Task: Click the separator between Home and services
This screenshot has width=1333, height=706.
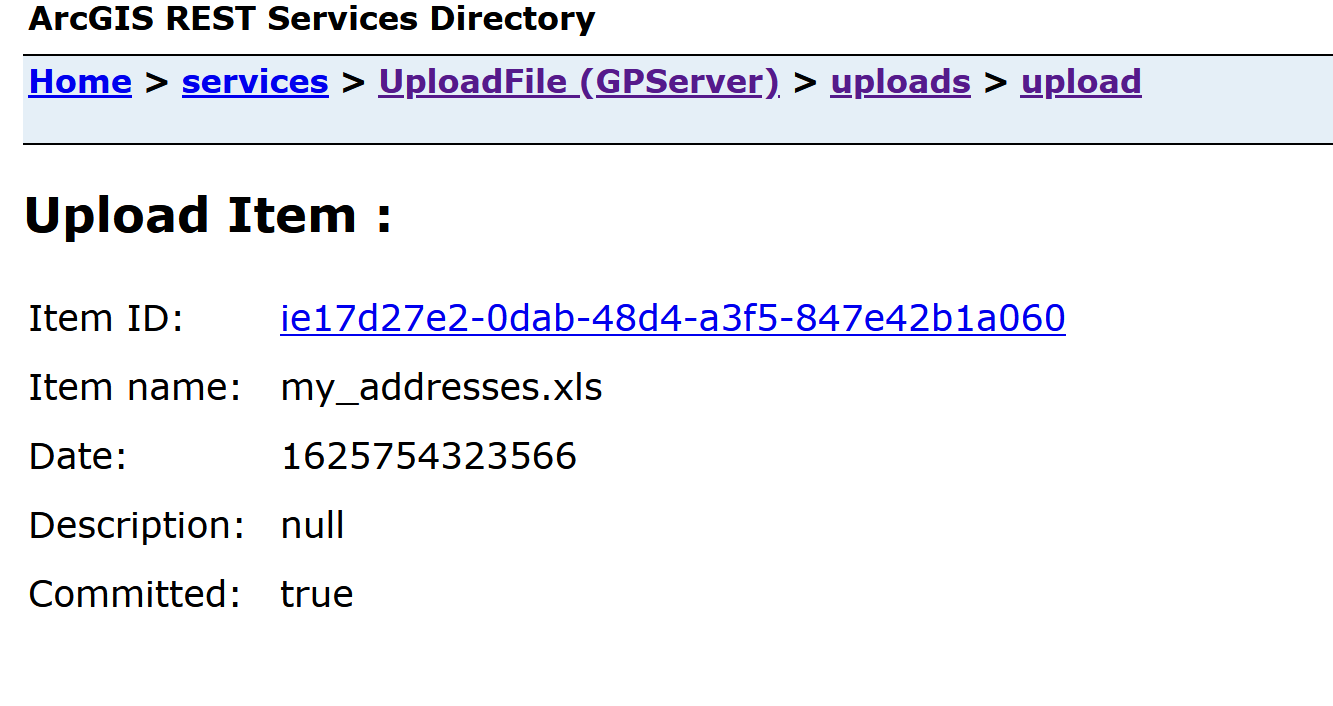Action: [156, 82]
